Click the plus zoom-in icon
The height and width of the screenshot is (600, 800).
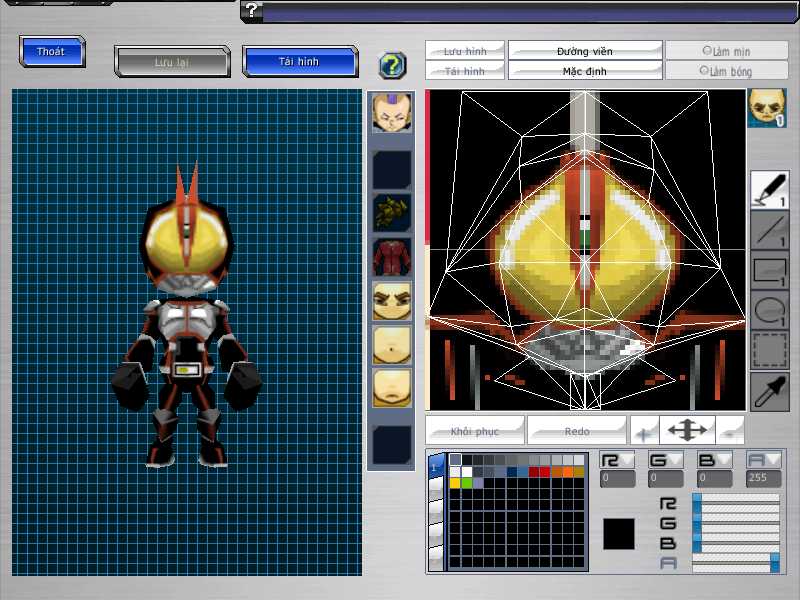[x=644, y=431]
